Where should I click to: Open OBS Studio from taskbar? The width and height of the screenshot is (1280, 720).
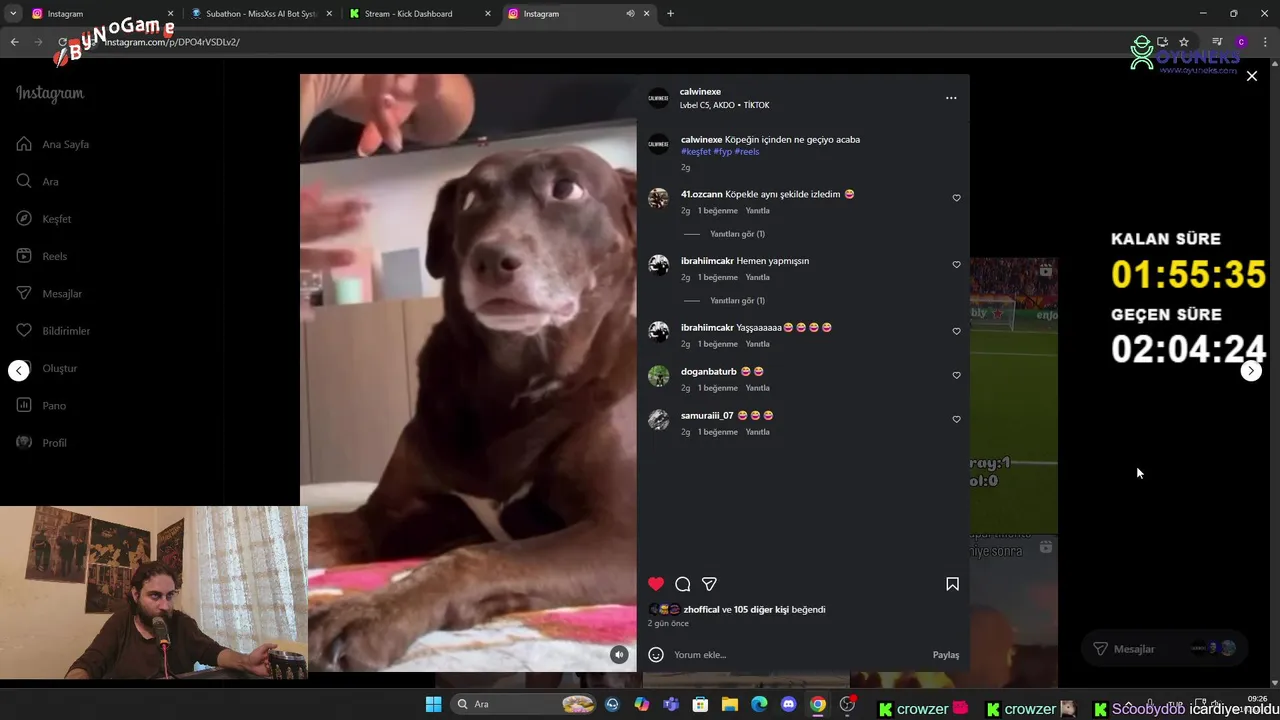pos(848,704)
